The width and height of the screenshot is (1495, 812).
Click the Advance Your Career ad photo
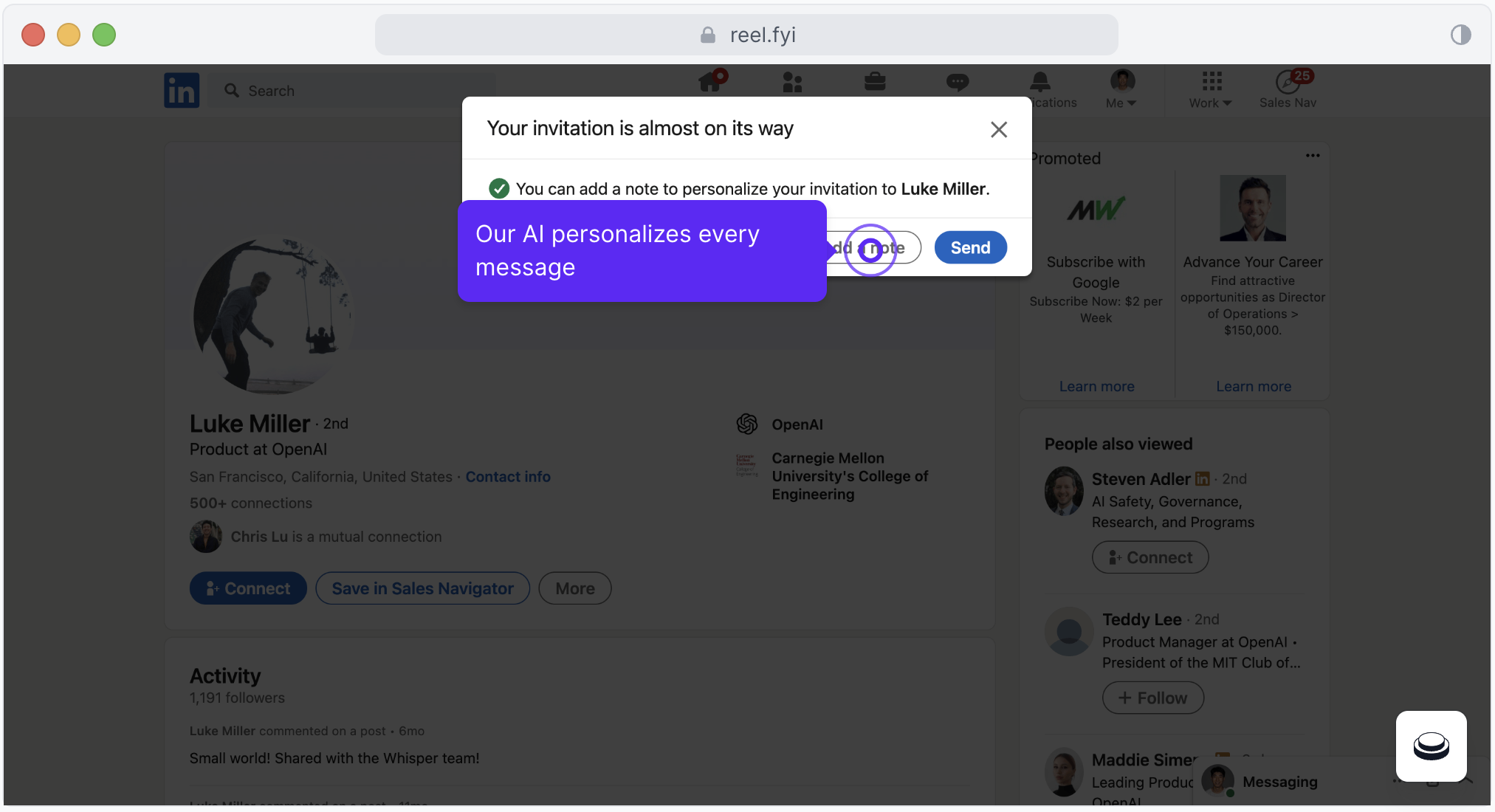tap(1253, 208)
